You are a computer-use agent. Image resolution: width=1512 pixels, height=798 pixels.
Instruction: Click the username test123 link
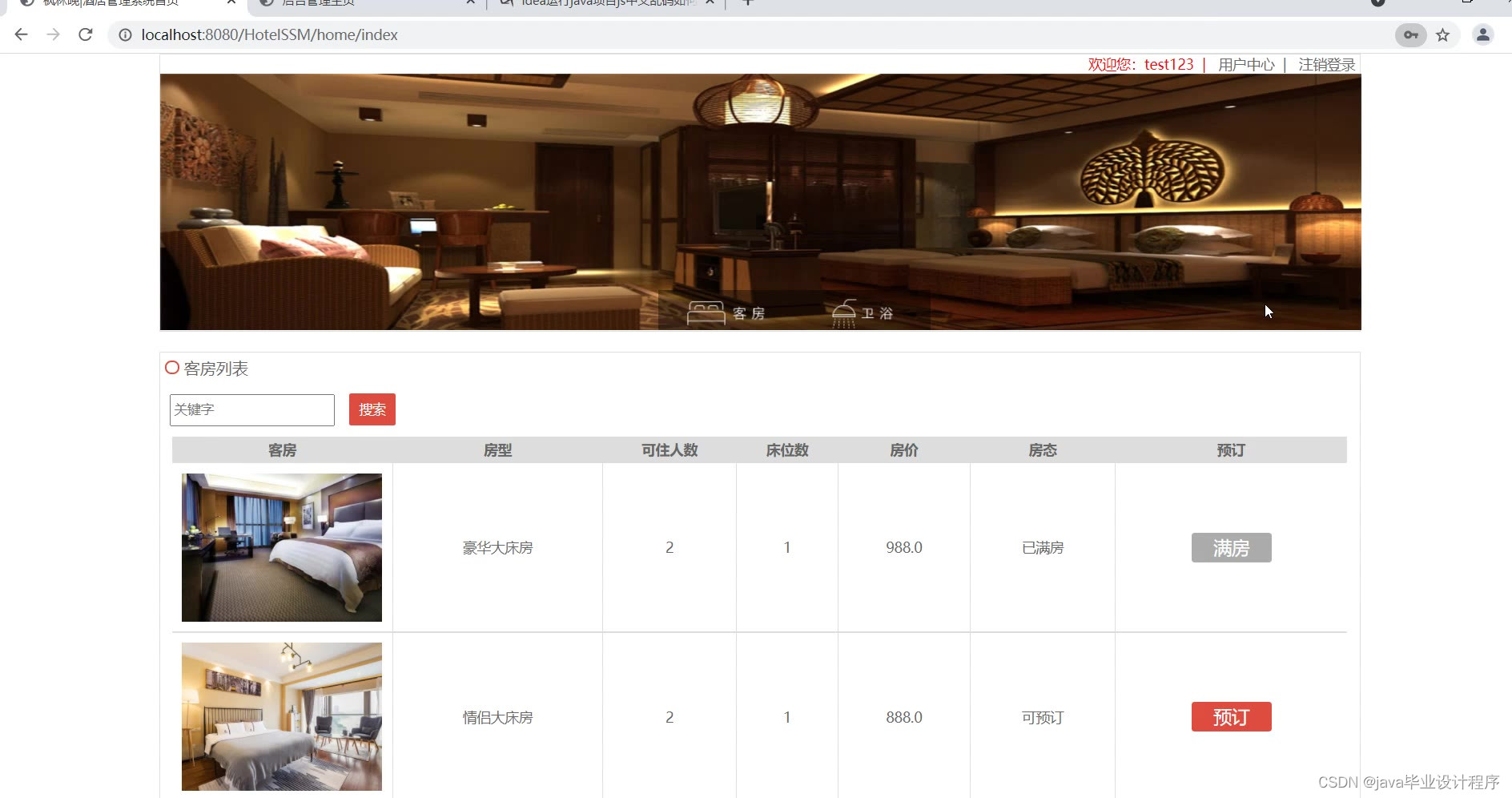tap(1168, 64)
